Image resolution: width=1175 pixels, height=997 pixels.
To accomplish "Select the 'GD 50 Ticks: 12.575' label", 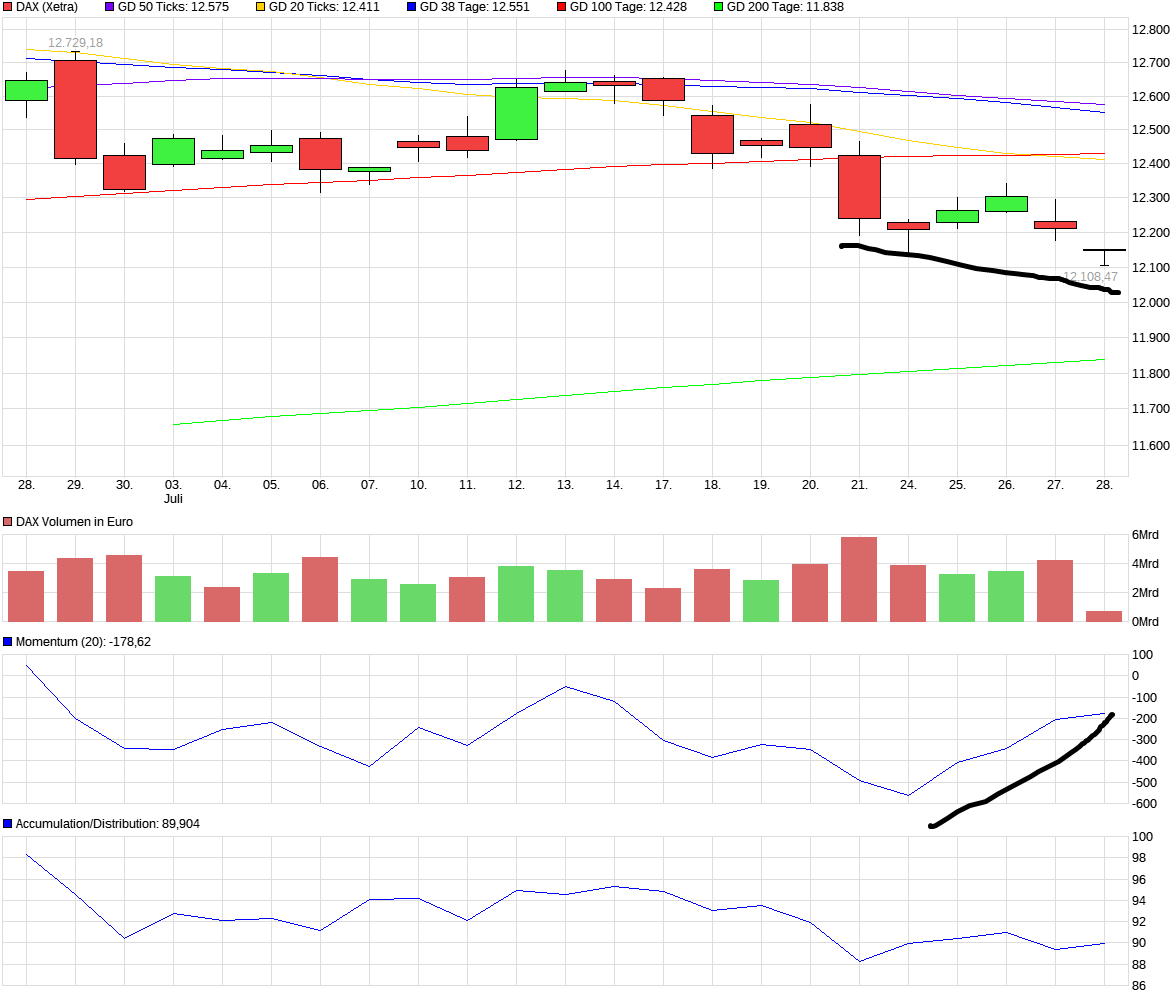I will click(x=174, y=7).
